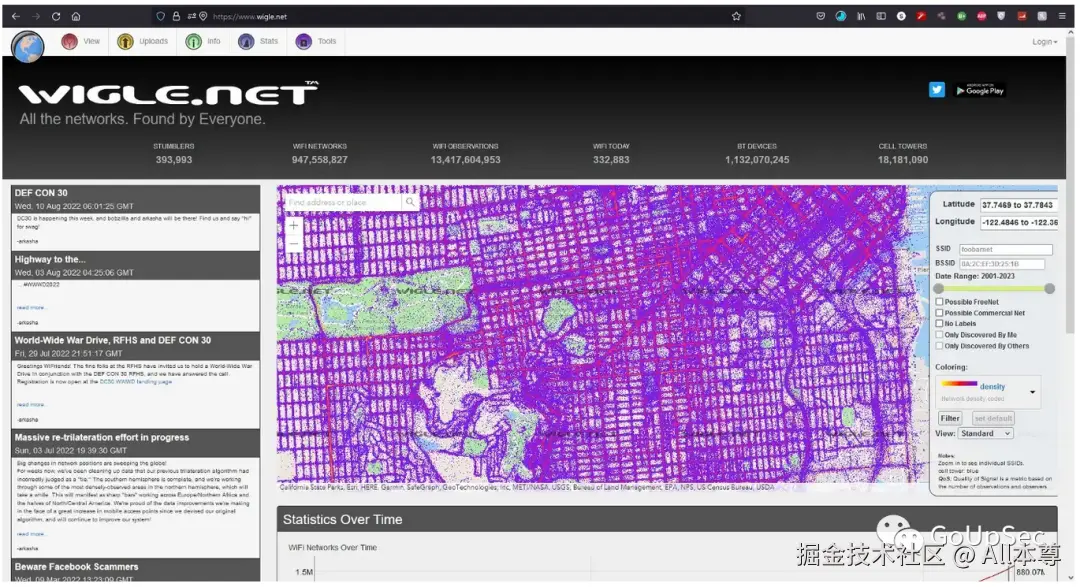Tick Only Discovered By Others checkbox
Image resolution: width=1080 pixels, height=587 pixels.
(939, 346)
